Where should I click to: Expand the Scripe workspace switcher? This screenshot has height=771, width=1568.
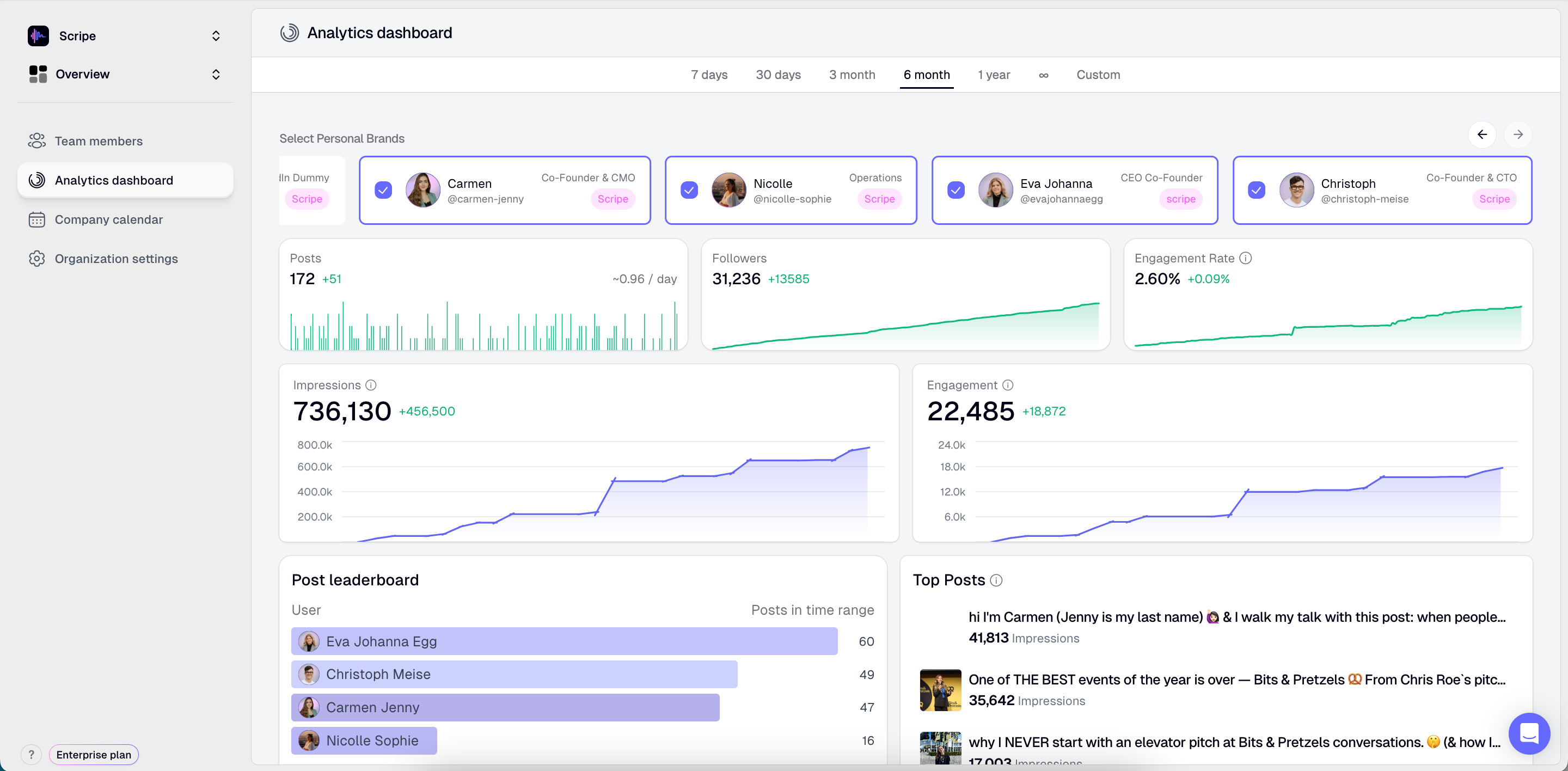(x=216, y=36)
